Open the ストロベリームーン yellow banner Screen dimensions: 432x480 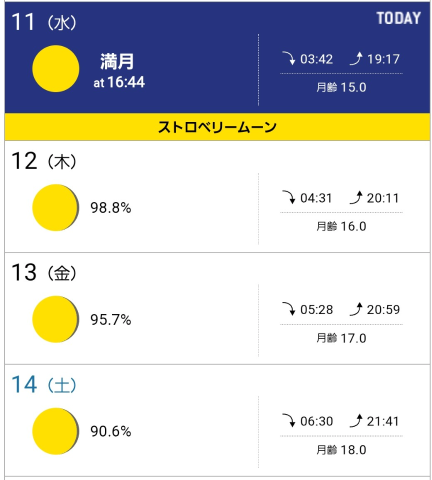[x=217, y=127]
